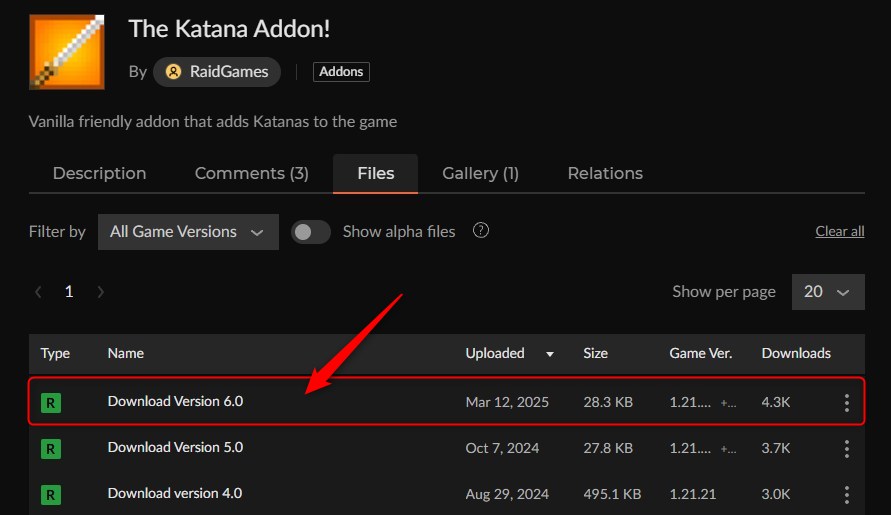
Task: Open Download Version 6.0 file
Action: coord(175,401)
